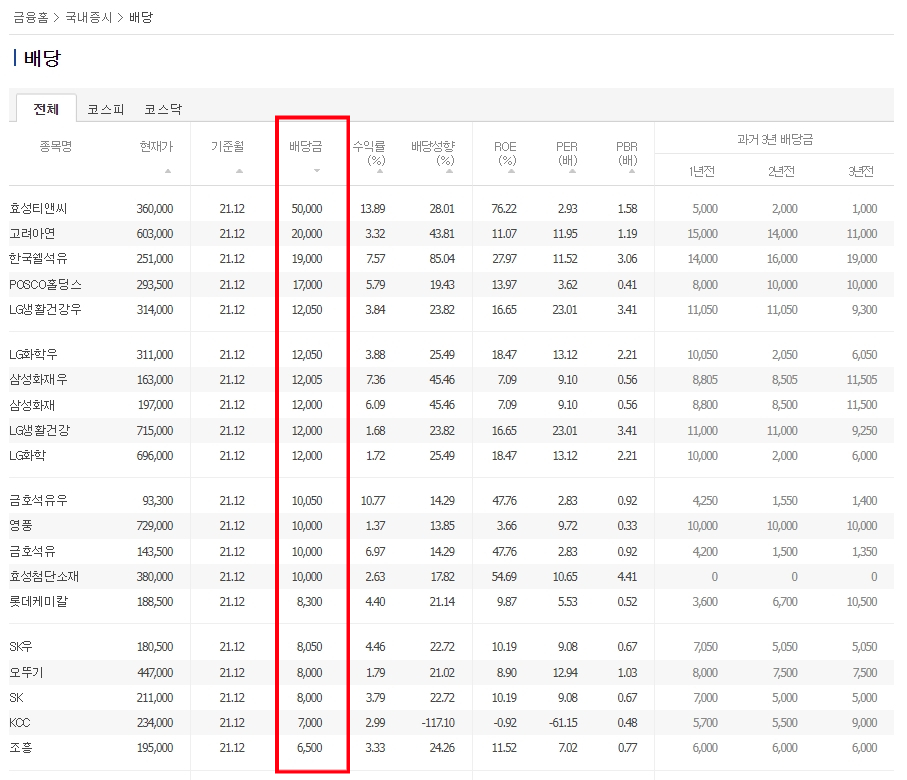Select 효성티앤씨 ROE value 76.22

click(504, 208)
